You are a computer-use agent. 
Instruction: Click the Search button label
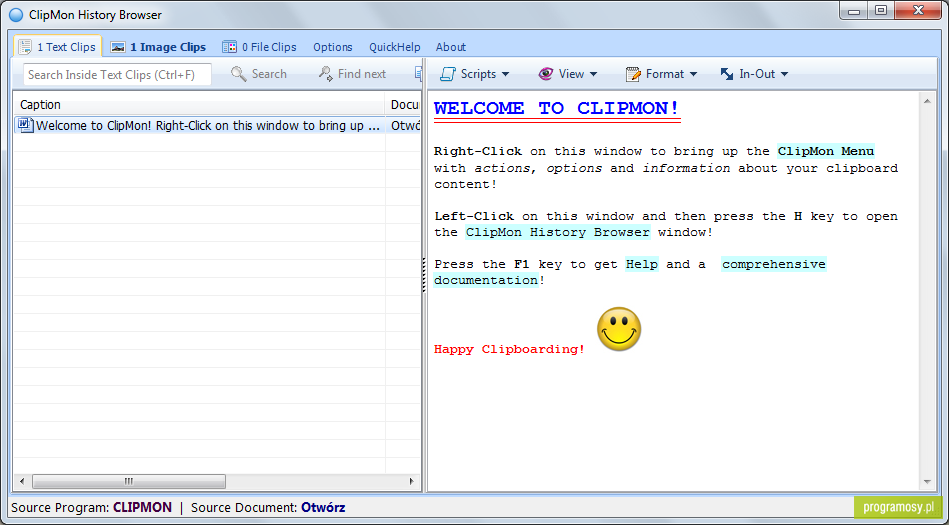click(x=269, y=74)
